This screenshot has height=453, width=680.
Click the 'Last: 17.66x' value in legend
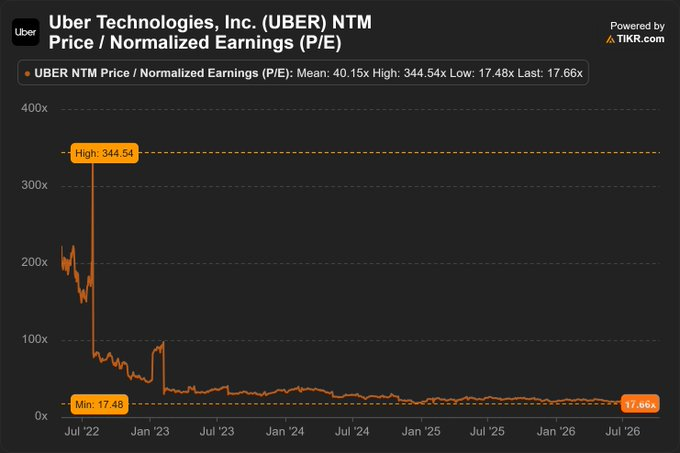coord(550,73)
